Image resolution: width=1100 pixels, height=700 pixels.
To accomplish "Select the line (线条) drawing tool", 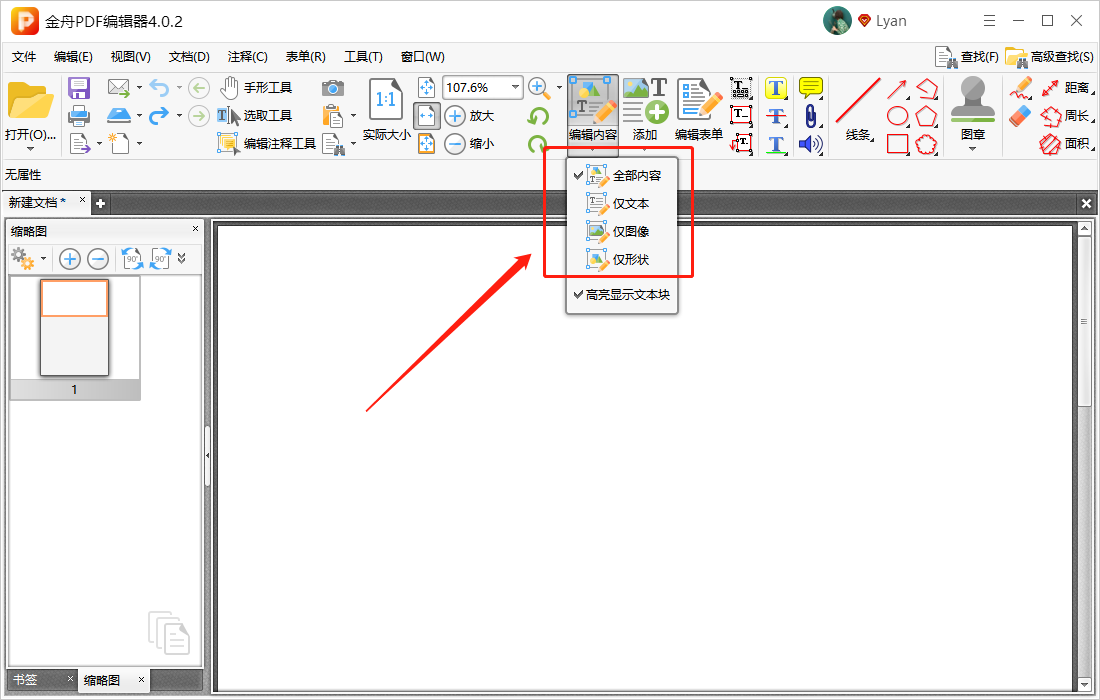I will 858,111.
